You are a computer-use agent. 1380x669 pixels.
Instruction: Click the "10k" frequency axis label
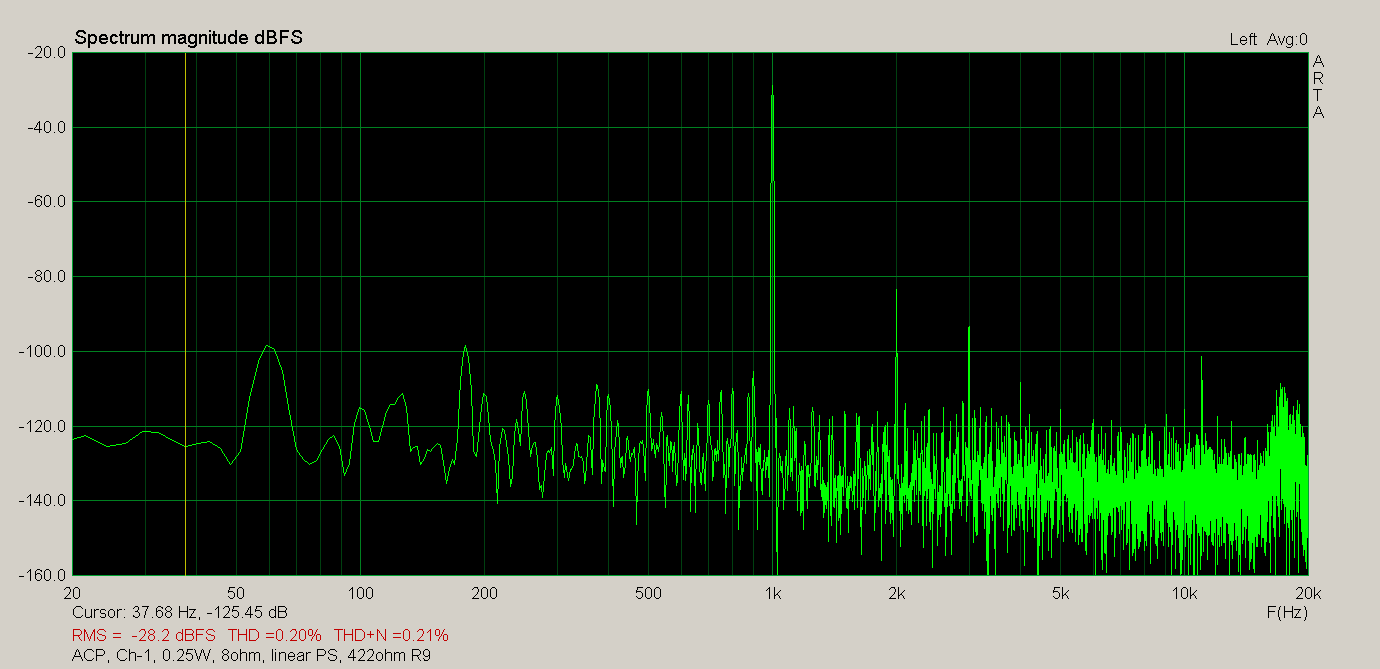tap(1184, 593)
